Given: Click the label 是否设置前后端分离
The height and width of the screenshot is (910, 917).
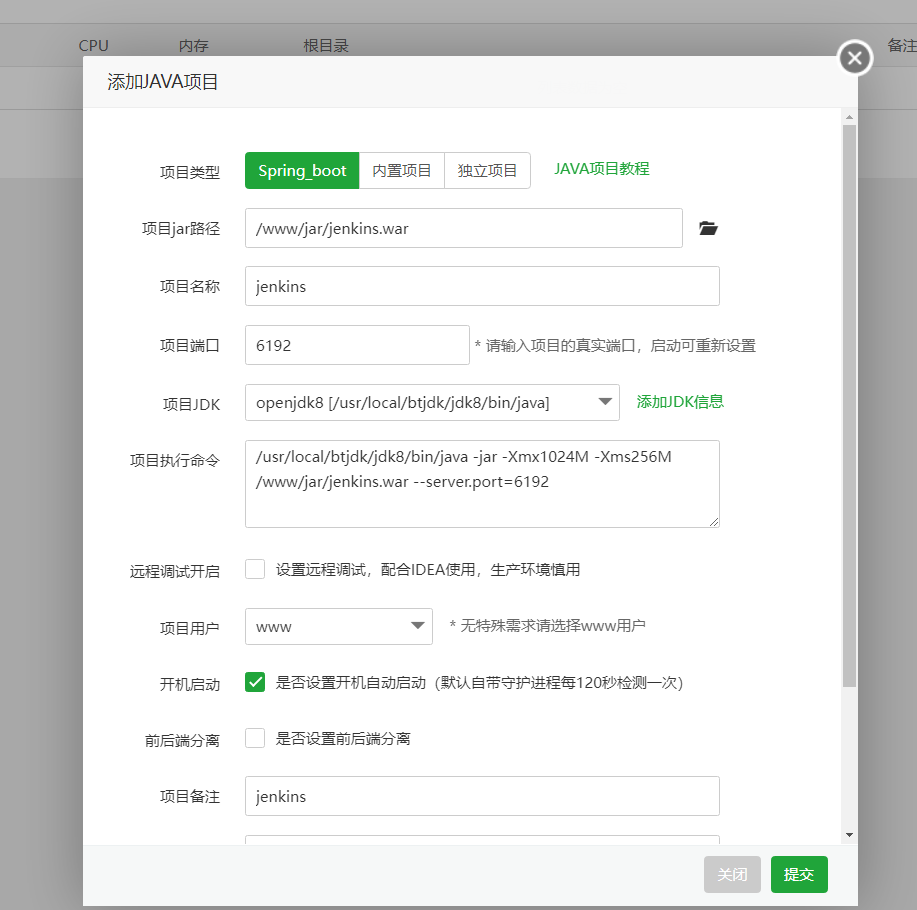Looking at the screenshot, I should 343,739.
